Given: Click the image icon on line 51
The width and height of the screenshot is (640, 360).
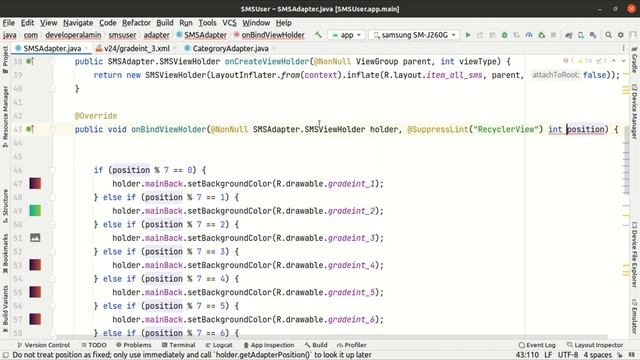Looking at the screenshot, I should (x=35, y=238).
